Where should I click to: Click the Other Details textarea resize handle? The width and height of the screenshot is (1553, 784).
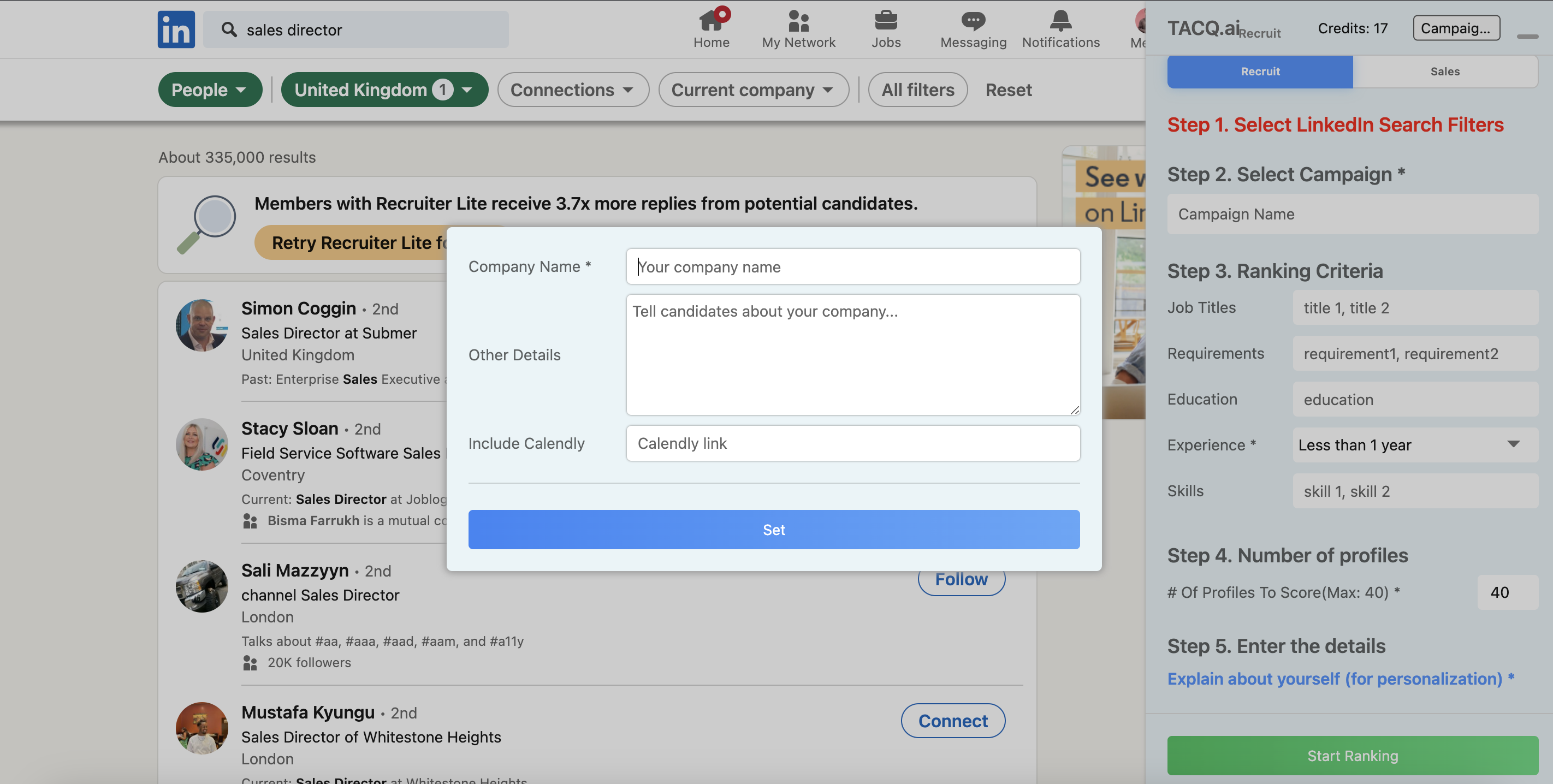pos(1074,410)
